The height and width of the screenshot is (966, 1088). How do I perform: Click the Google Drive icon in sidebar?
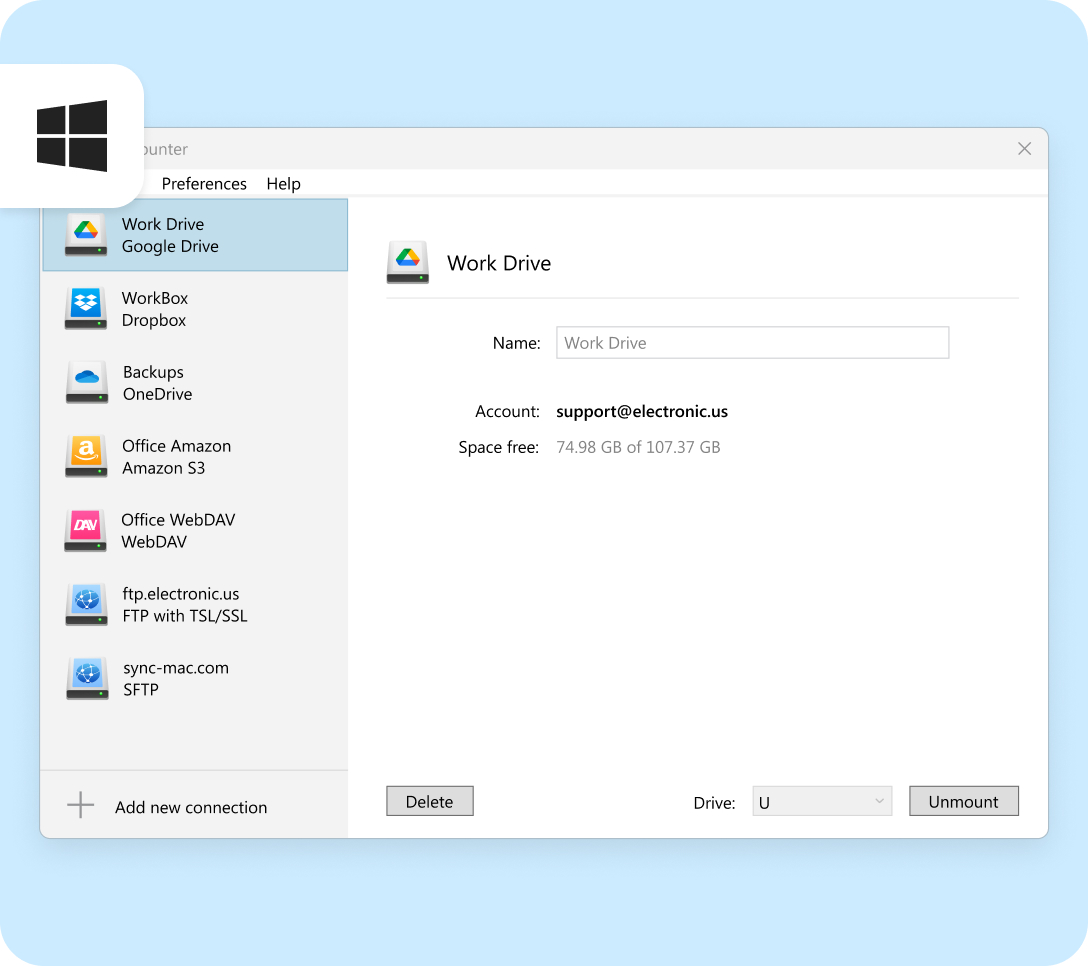tap(86, 235)
